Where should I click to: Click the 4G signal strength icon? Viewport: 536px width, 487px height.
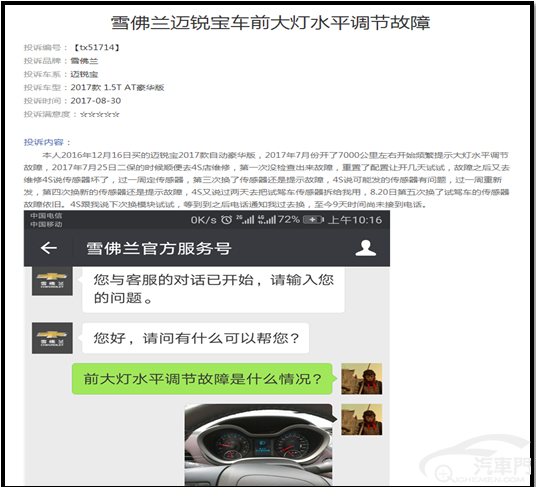(x=267, y=220)
